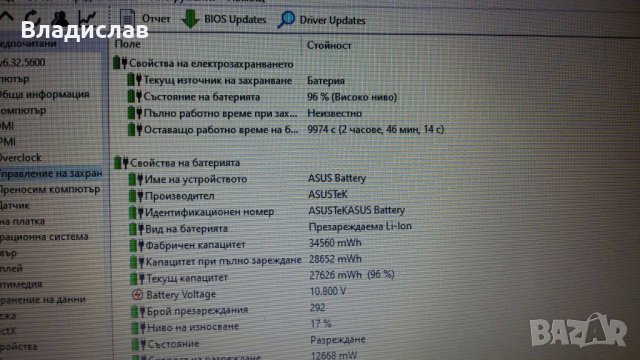This screenshot has width=640, height=360.
Task: Click battery icon beside Оставащо работно време
Action: tap(135, 129)
